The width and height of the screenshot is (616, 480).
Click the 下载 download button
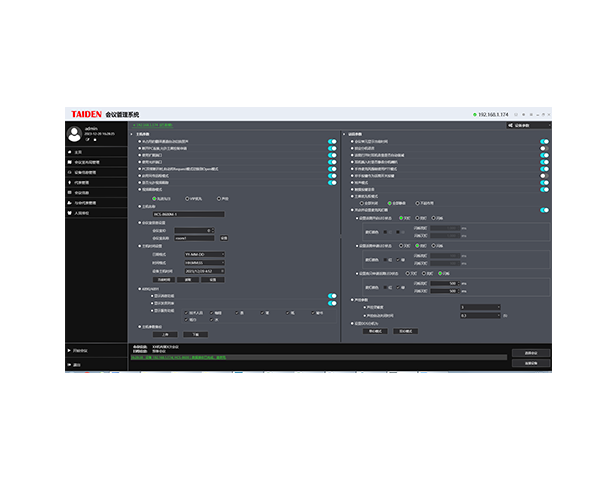[194, 334]
